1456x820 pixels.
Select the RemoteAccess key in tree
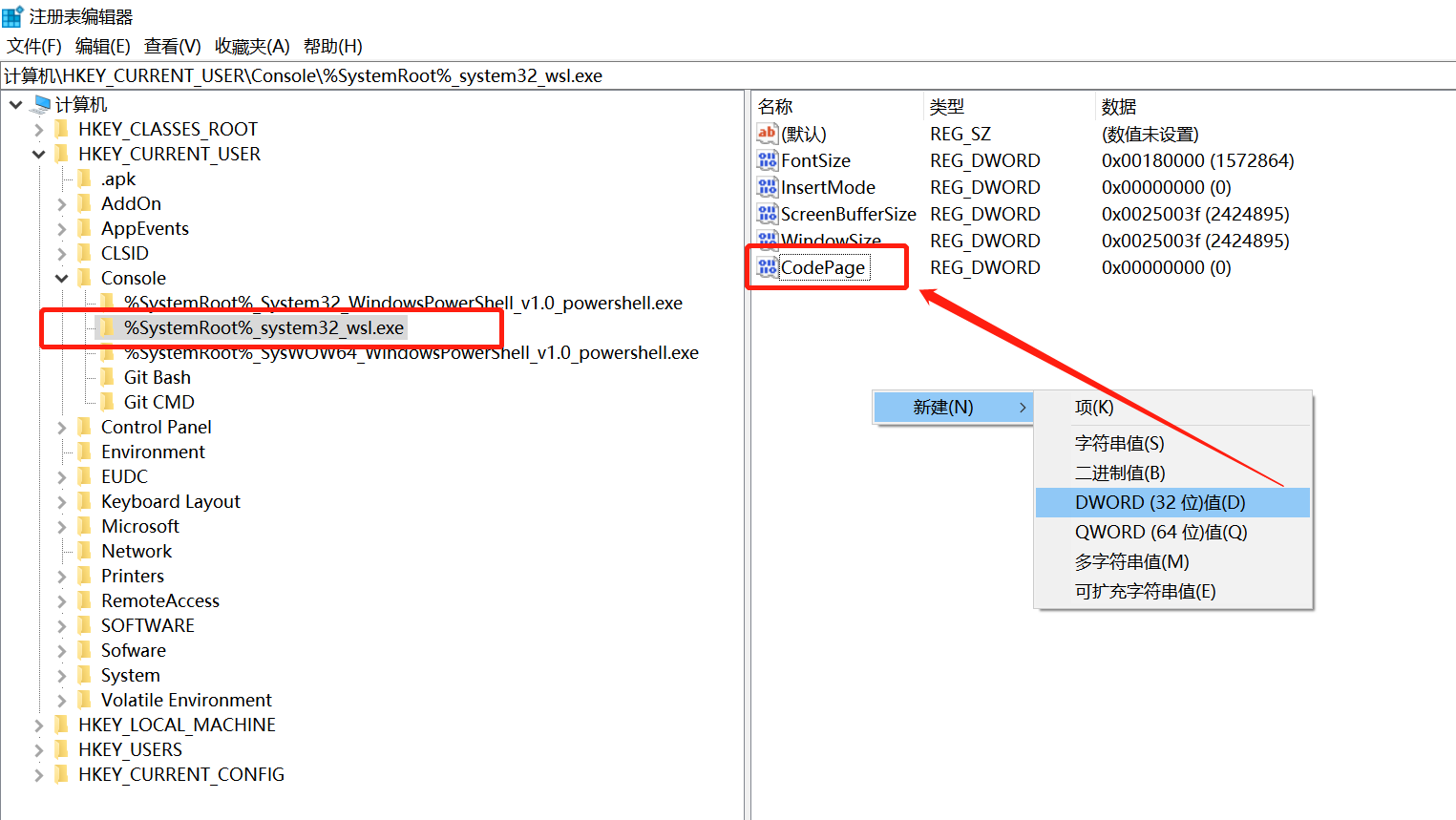click(160, 600)
